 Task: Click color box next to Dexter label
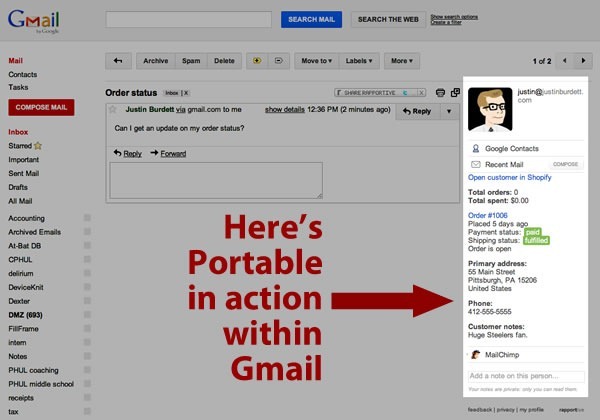point(87,301)
